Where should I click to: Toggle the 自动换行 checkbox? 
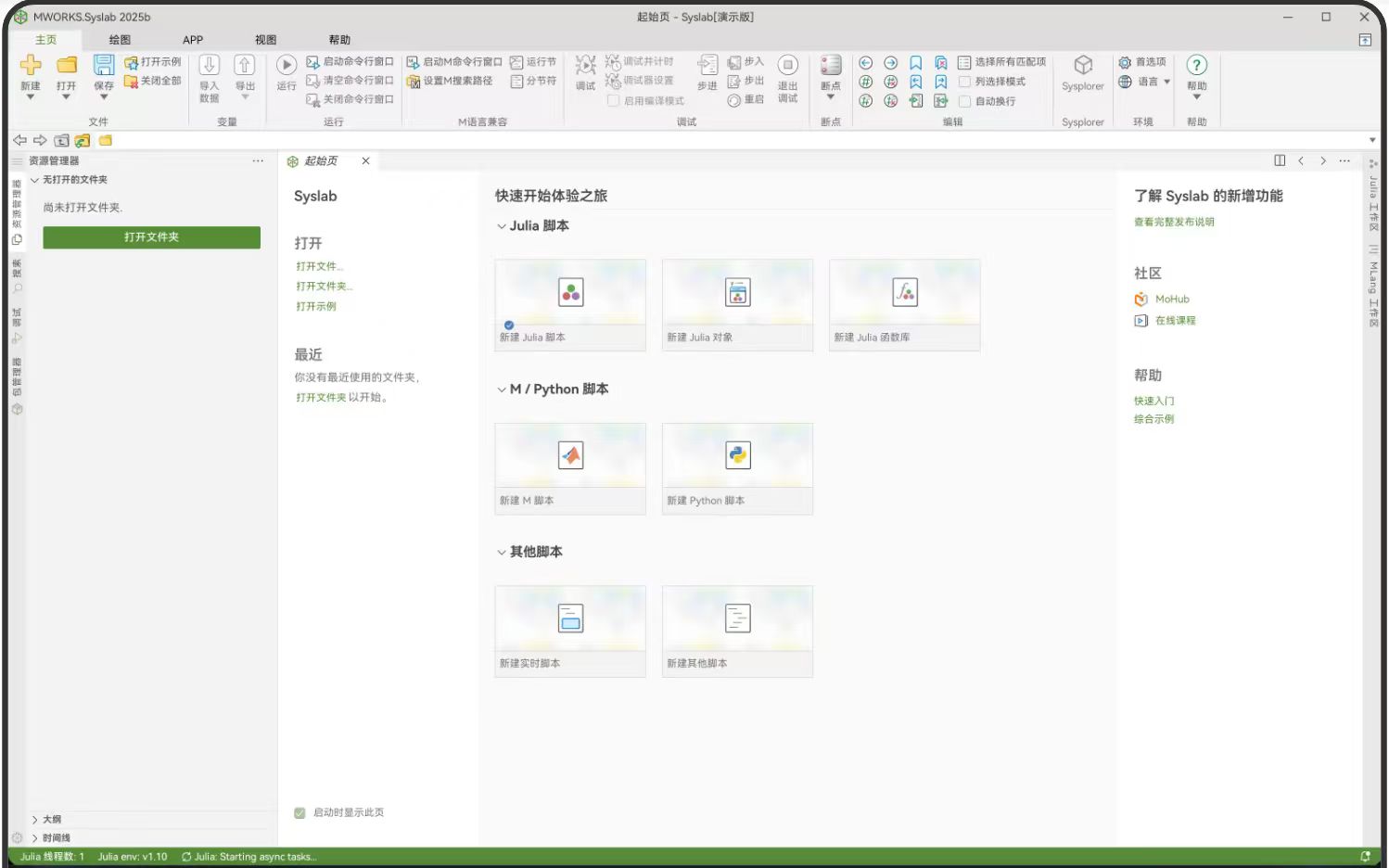(x=964, y=101)
